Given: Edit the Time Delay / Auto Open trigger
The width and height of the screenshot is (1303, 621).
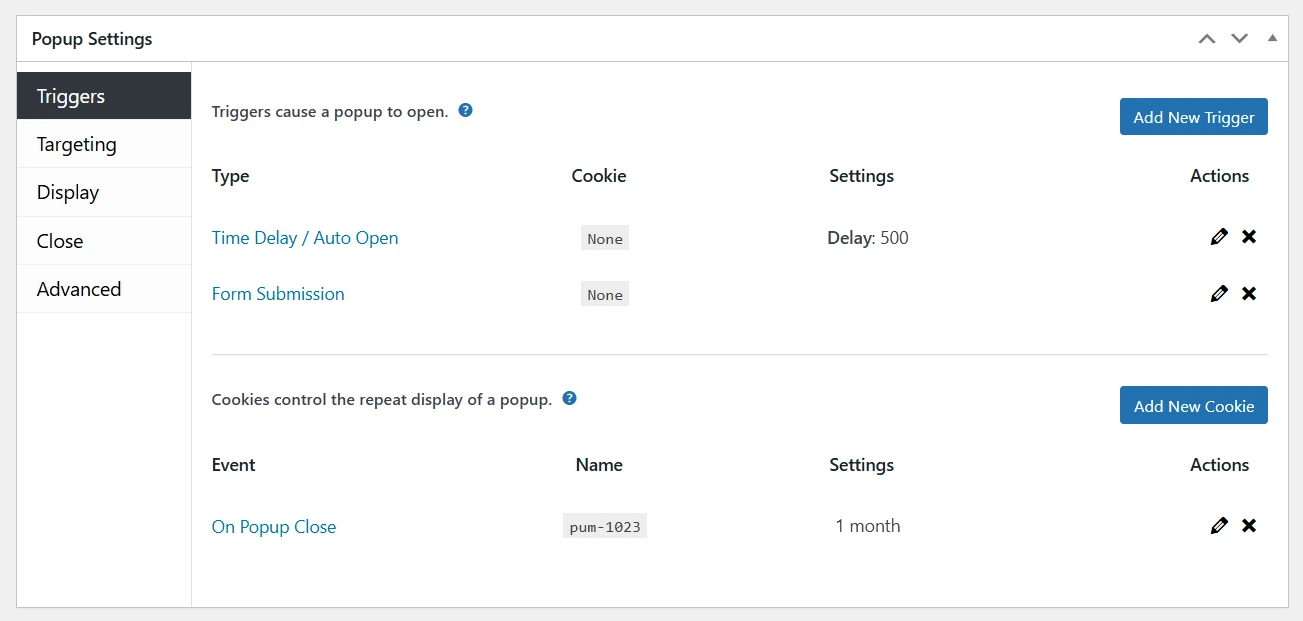Looking at the screenshot, I should [x=1218, y=237].
